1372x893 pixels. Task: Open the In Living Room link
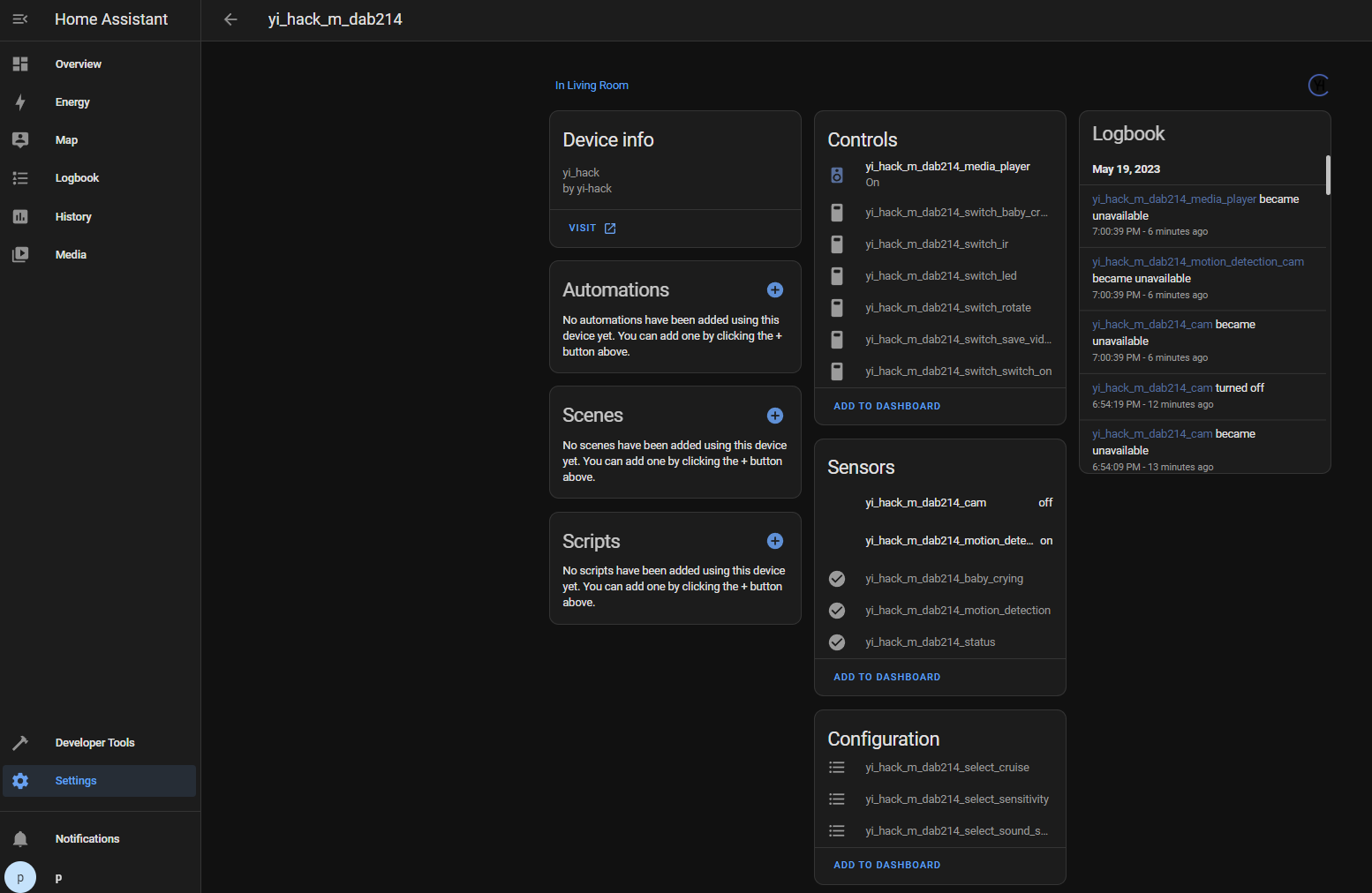(592, 85)
